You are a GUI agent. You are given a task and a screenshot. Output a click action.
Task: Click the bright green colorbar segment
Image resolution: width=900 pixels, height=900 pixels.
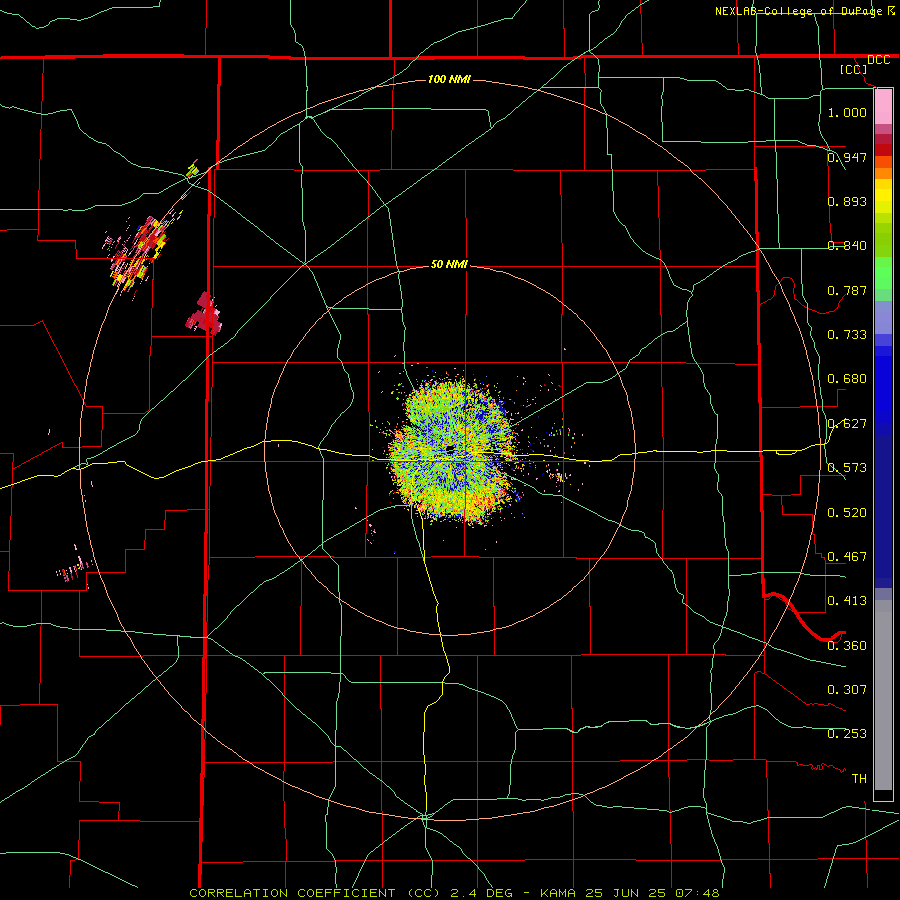[883, 273]
